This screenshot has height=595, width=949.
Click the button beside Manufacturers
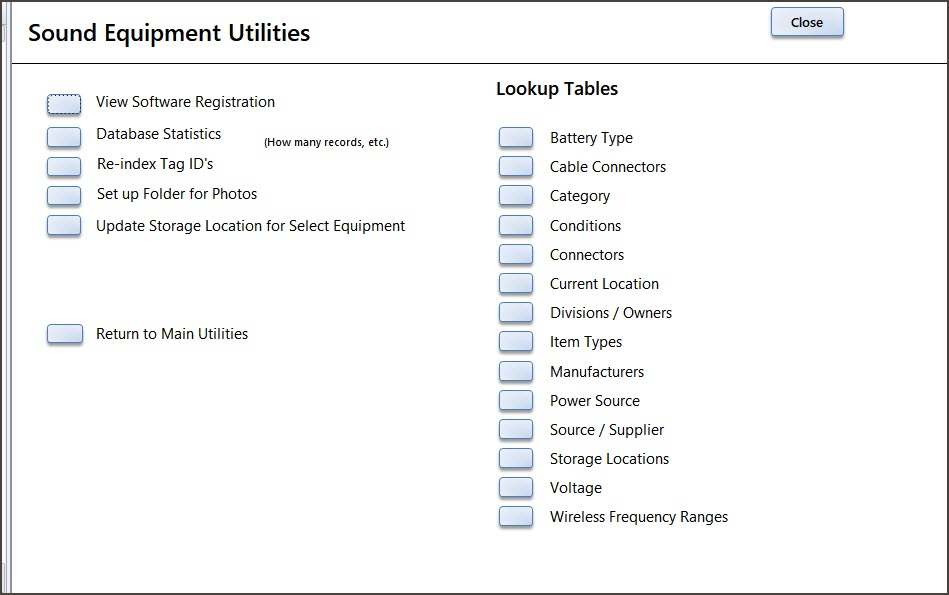516,371
